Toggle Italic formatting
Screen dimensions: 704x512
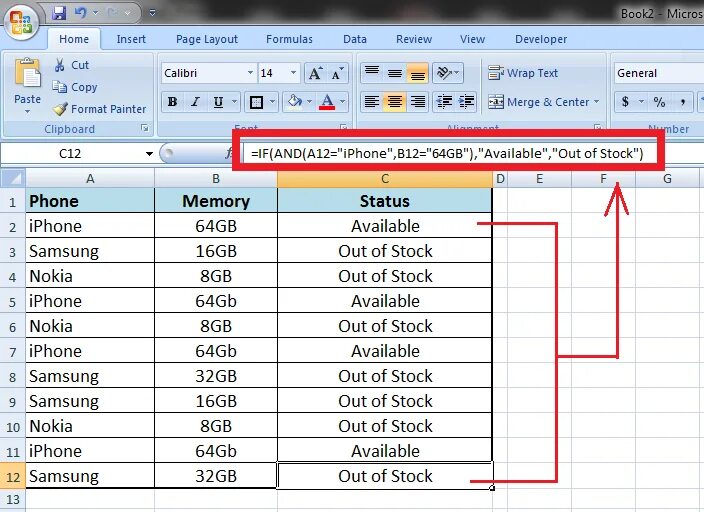(195, 102)
